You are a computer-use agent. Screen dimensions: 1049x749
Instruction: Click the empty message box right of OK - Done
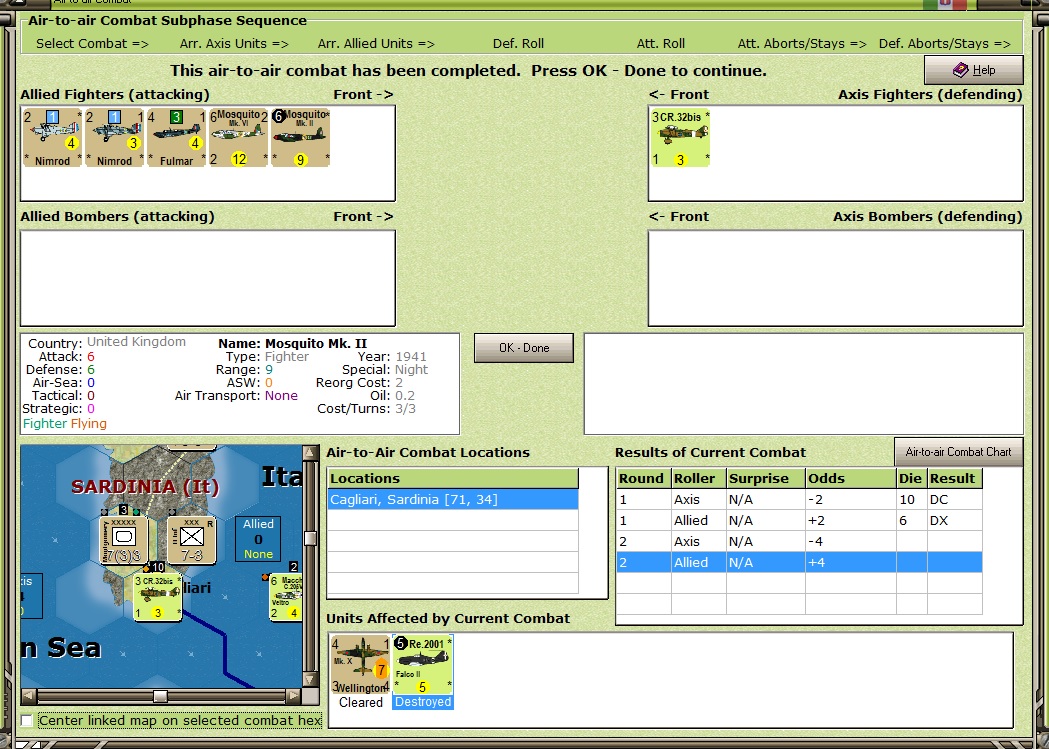click(803, 384)
